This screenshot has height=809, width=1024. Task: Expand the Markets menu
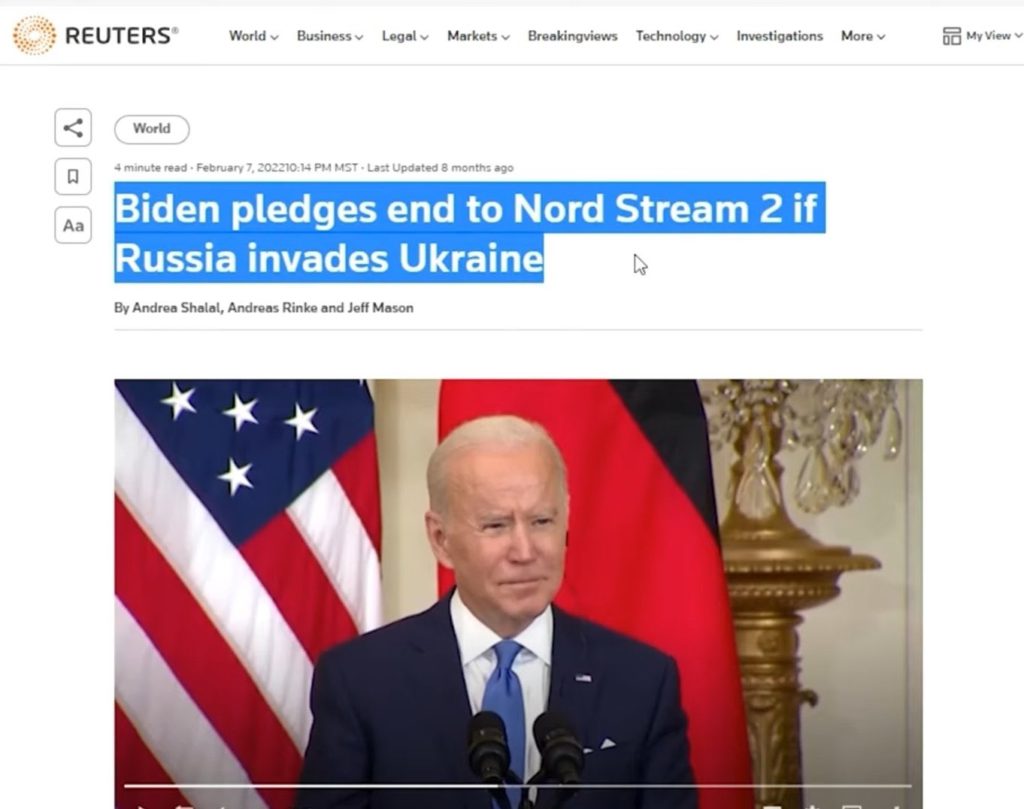[x=478, y=36]
